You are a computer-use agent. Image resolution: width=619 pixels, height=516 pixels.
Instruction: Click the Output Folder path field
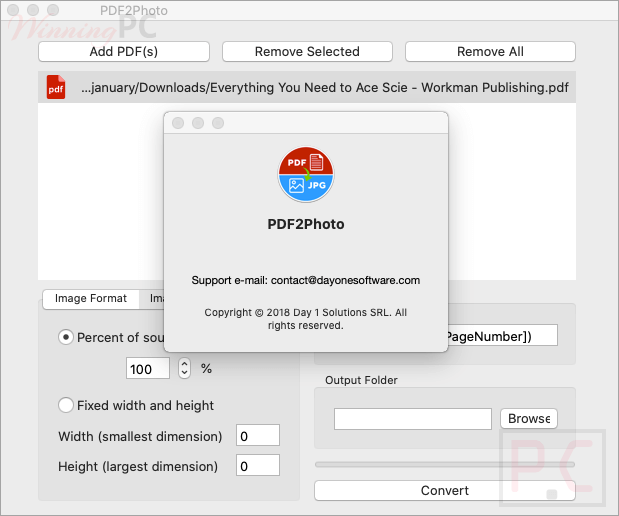(x=413, y=418)
